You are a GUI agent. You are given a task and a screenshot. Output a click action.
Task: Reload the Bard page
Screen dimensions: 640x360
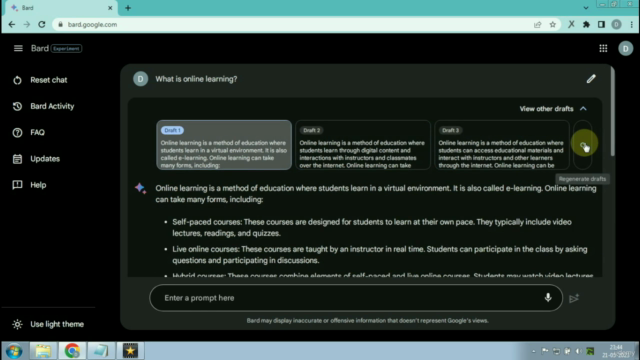42,24
